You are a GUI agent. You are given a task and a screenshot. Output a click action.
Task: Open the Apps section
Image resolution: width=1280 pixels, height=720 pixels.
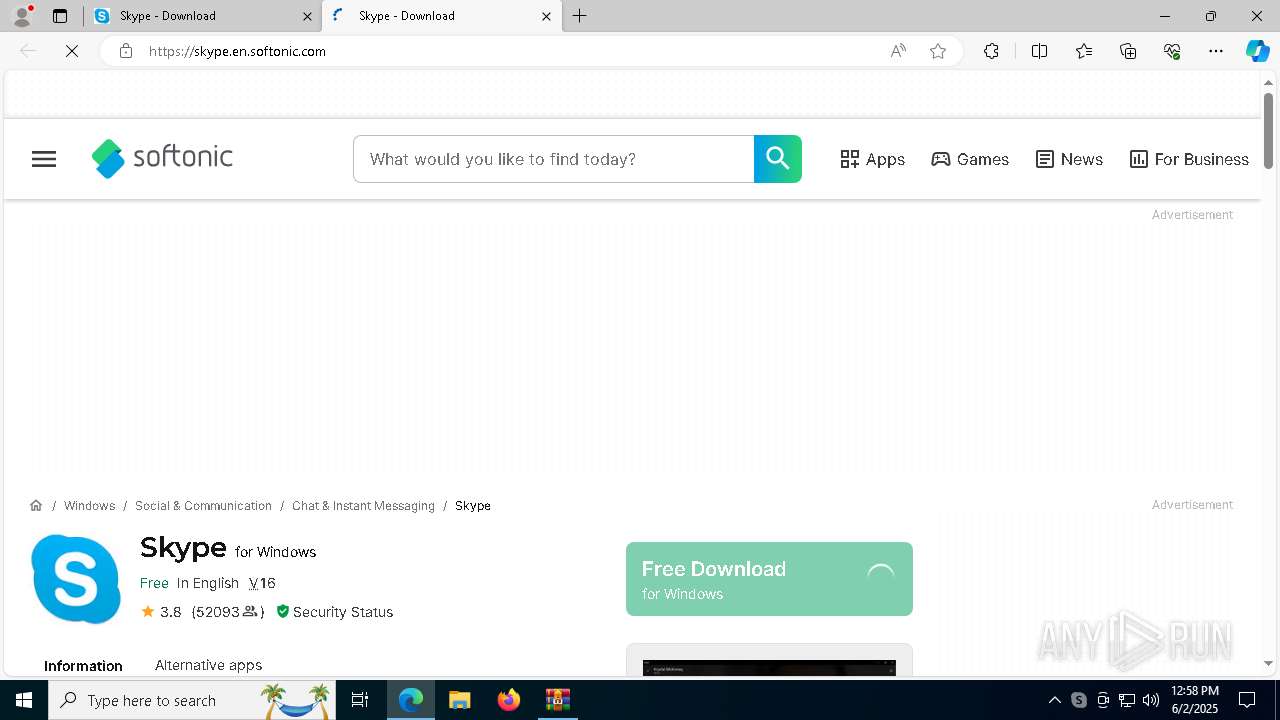(x=872, y=159)
